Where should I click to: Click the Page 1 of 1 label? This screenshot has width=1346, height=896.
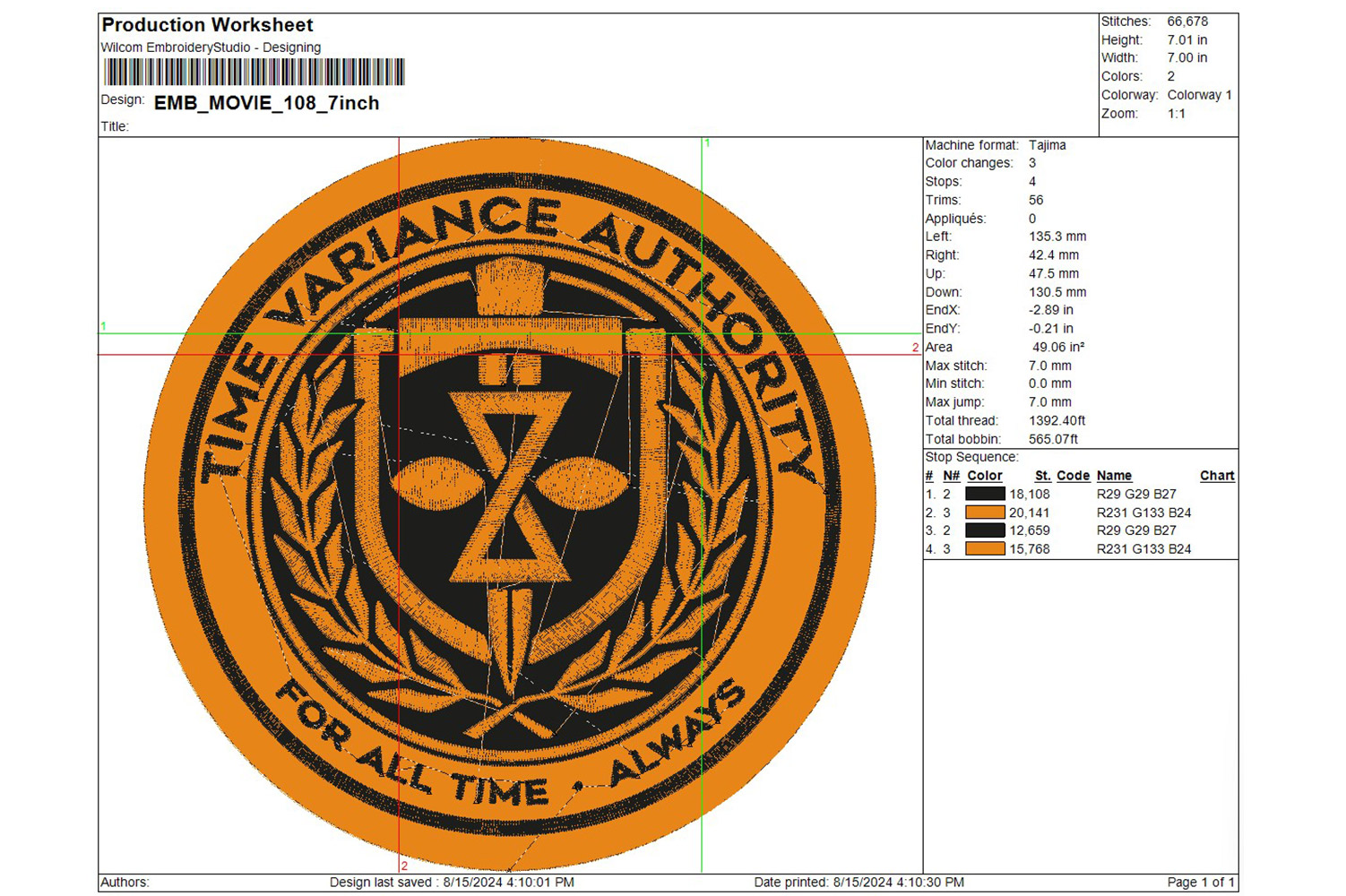click(1201, 883)
